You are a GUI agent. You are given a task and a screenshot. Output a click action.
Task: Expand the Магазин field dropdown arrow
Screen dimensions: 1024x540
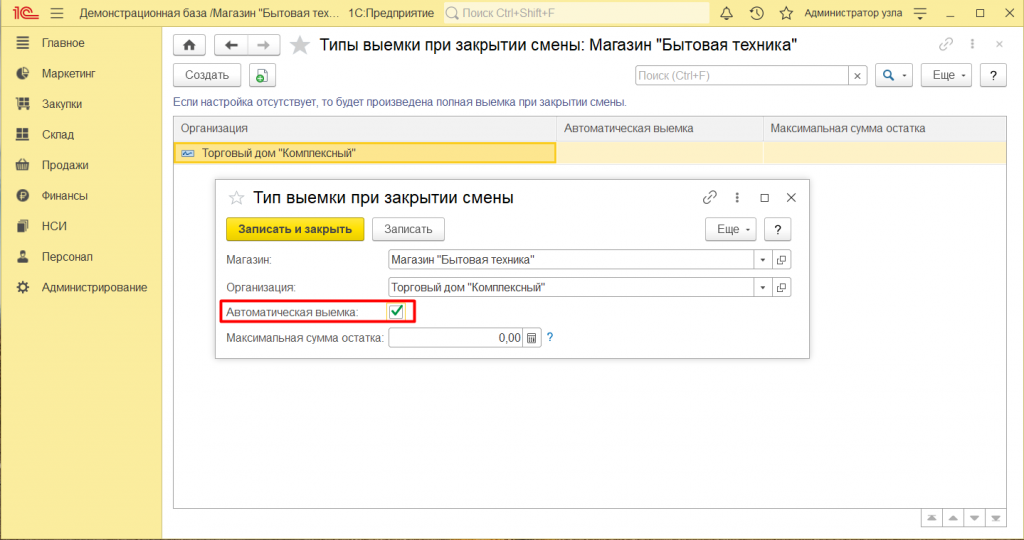click(763, 259)
